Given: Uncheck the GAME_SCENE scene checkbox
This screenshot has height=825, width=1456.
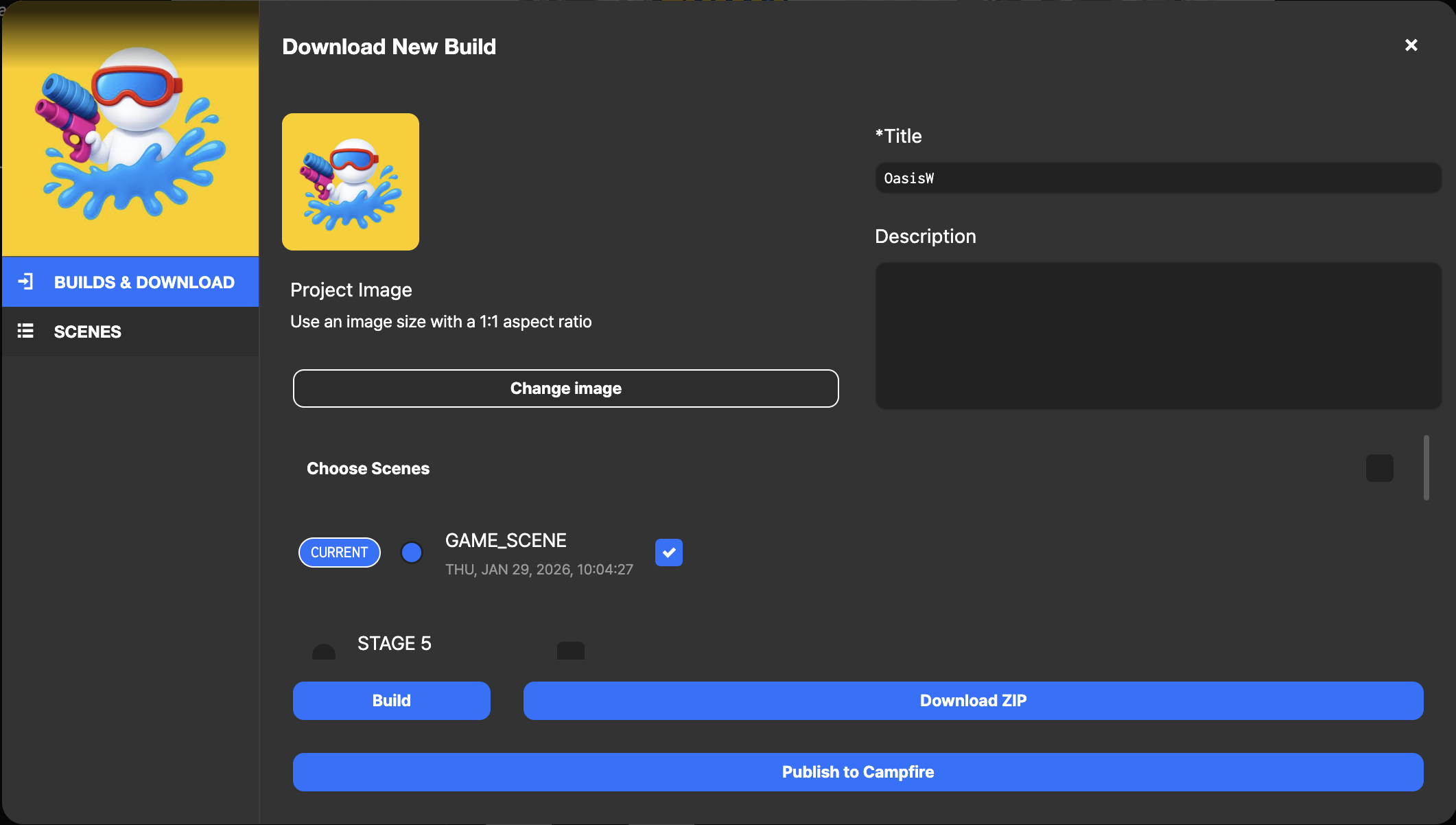Looking at the screenshot, I should [x=668, y=553].
